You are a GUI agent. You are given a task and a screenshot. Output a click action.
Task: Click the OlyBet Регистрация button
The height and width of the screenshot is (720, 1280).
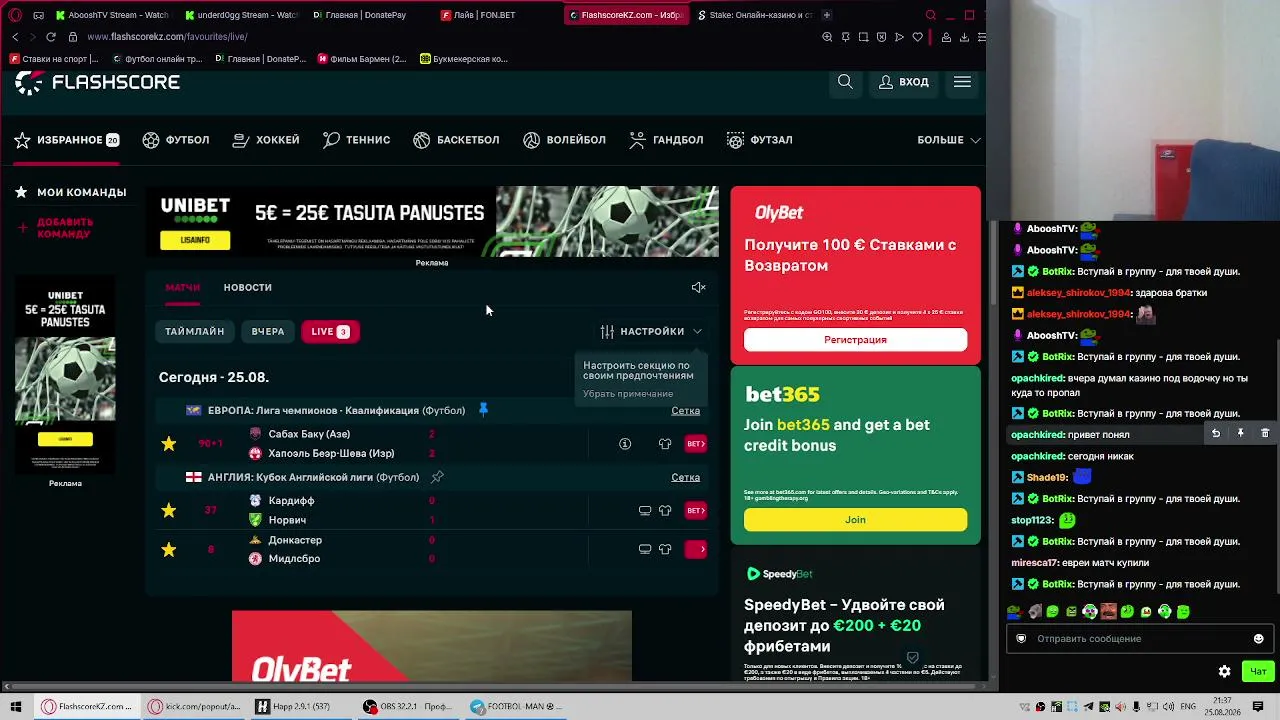[855, 340]
